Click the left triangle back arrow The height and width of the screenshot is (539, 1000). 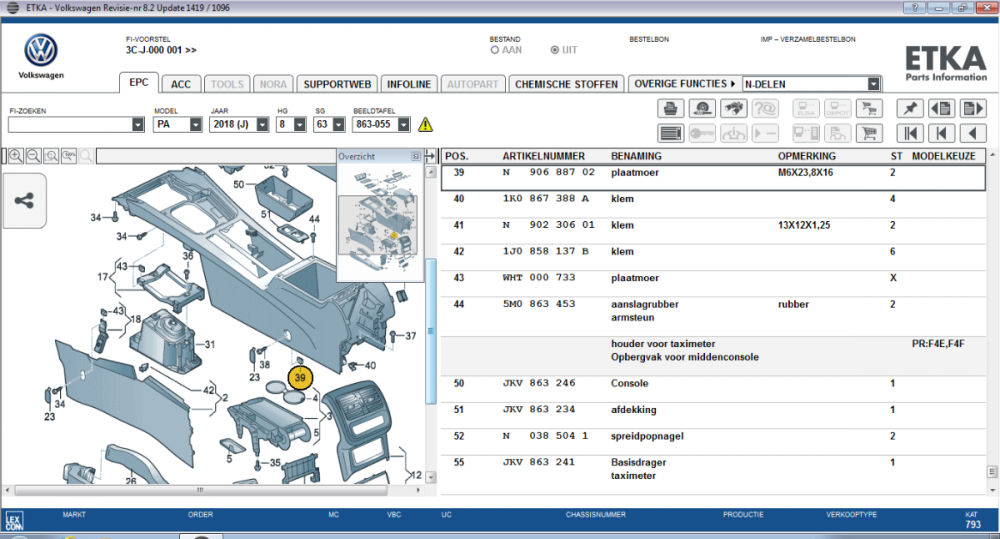[x=973, y=133]
